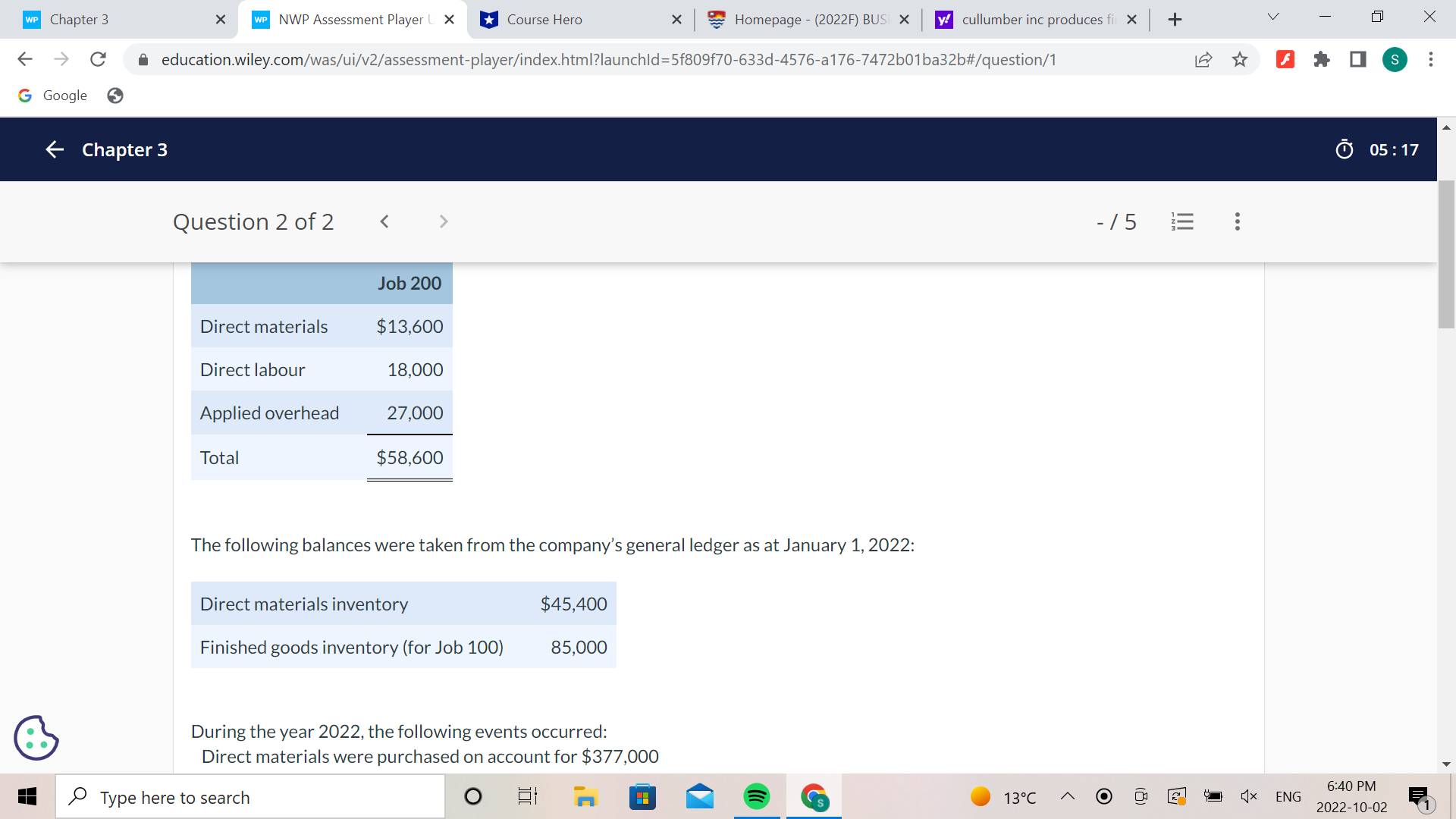Viewport: 1456px width, 819px height.
Task: Switch to the Chapter 3 tab
Action: point(114,20)
